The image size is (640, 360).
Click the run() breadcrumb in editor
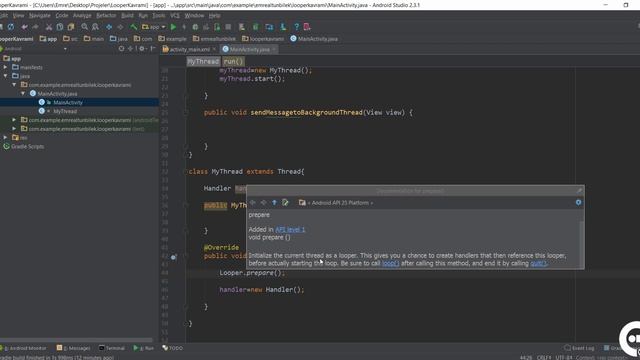[x=233, y=61]
